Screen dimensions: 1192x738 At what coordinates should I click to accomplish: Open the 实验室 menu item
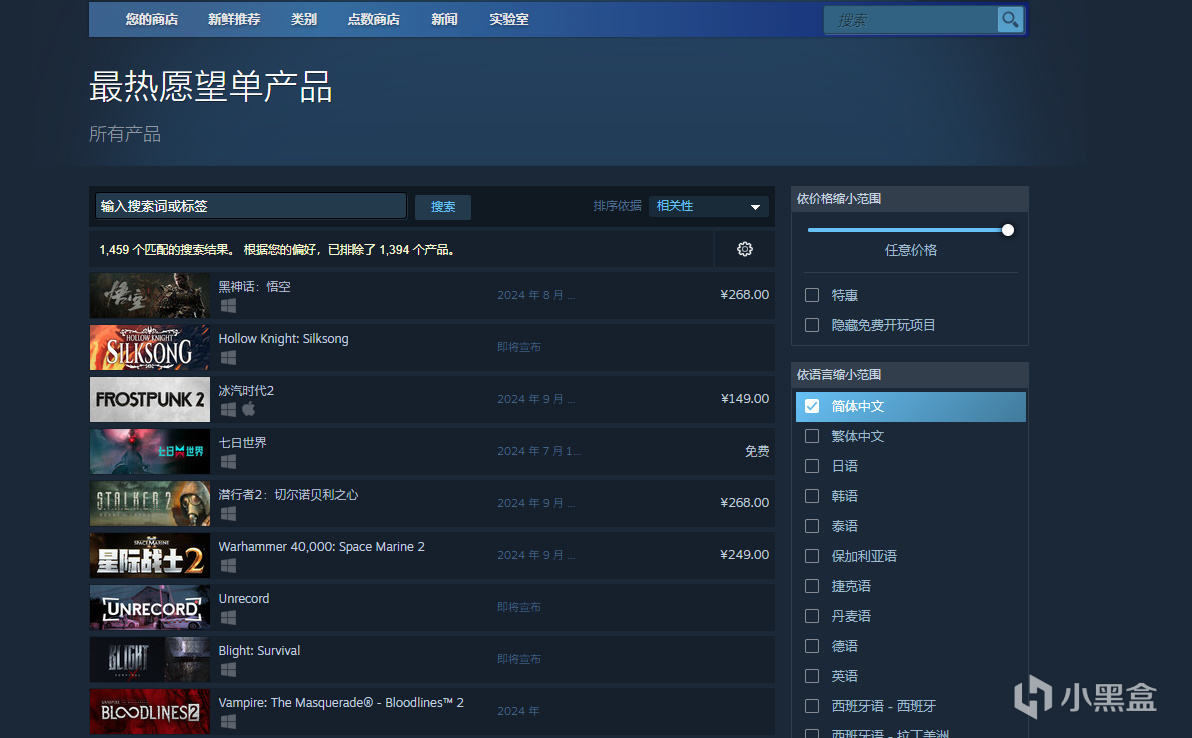pyautogui.click(x=509, y=20)
